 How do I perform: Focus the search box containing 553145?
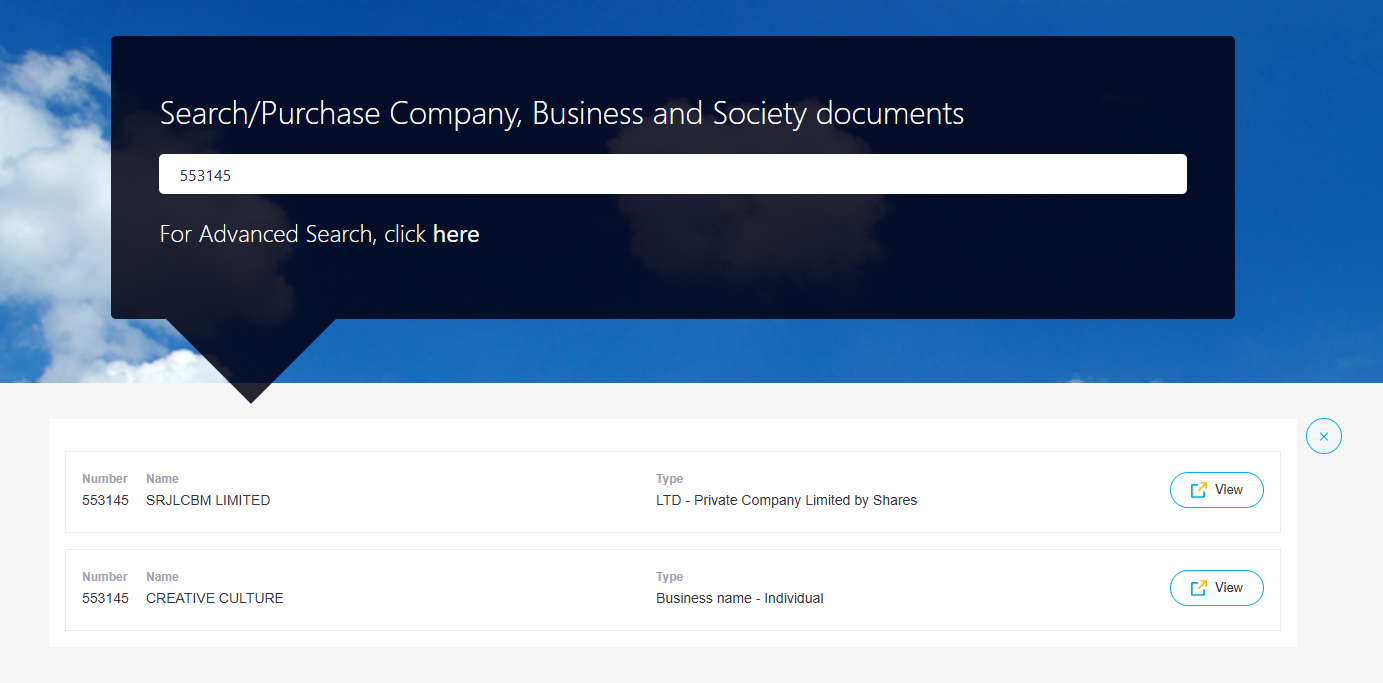tap(672, 174)
